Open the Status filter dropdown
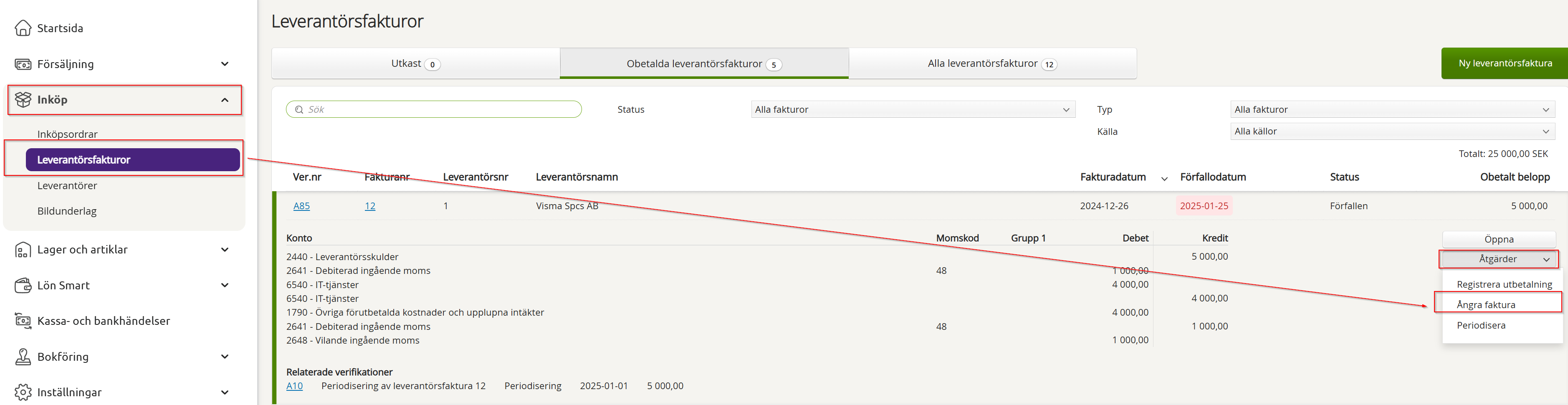The image size is (1568, 405). point(913,110)
